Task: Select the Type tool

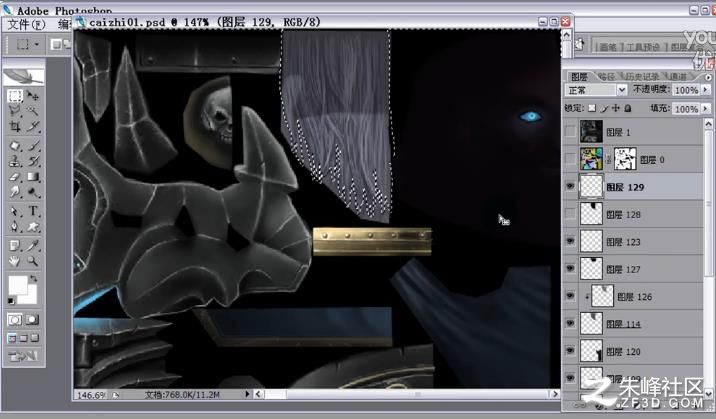Action: [32, 211]
